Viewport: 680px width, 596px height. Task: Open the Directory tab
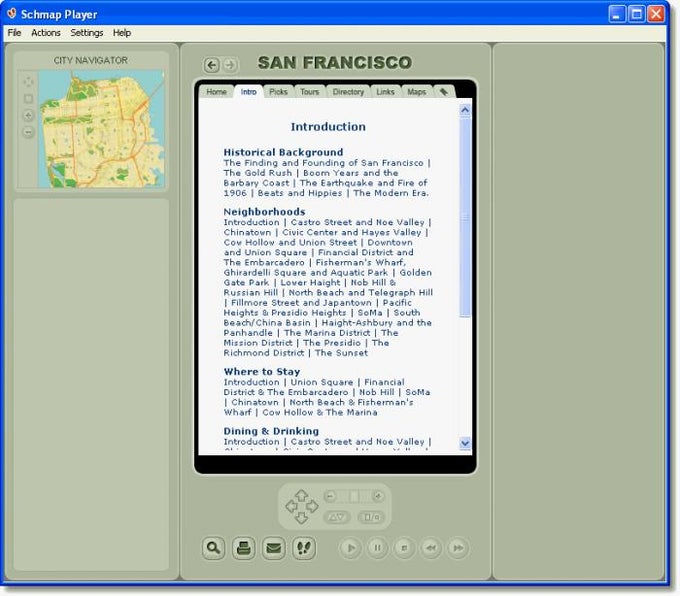click(x=348, y=92)
